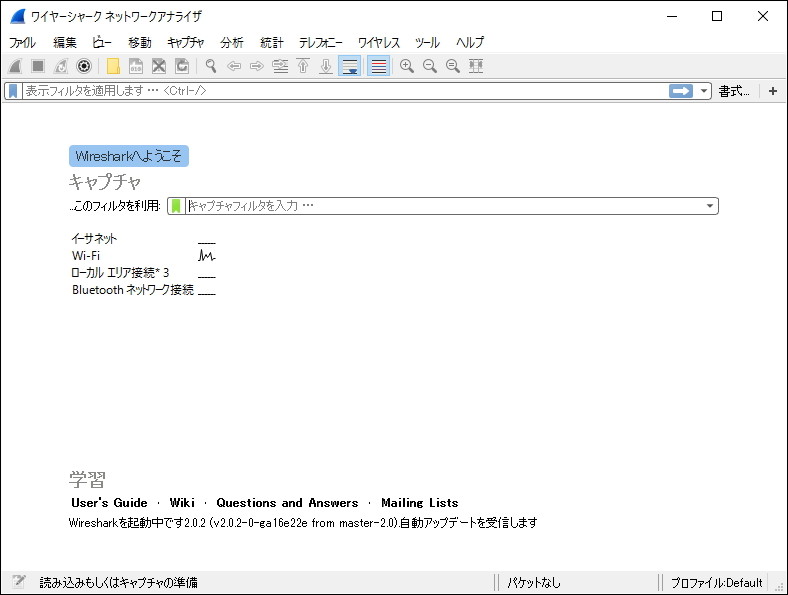Image resolution: width=788 pixels, height=595 pixels.
Task: Open the 分析 menu
Action: tap(232, 43)
